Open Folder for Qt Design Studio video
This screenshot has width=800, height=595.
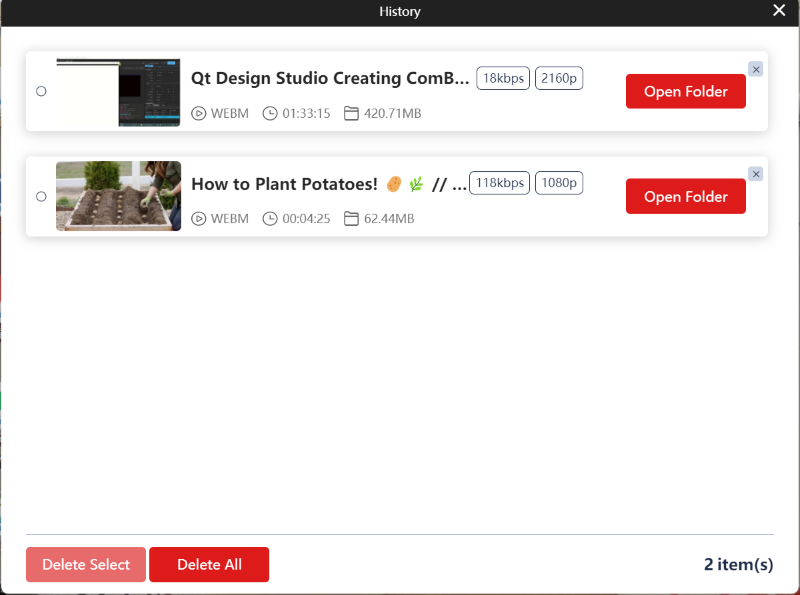[x=686, y=91]
